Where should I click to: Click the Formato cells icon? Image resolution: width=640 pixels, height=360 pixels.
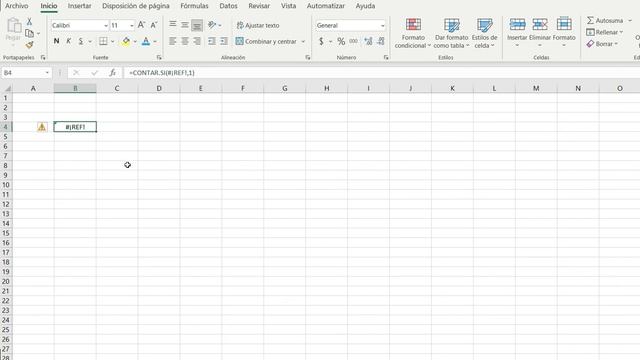click(x=564, y=24)
